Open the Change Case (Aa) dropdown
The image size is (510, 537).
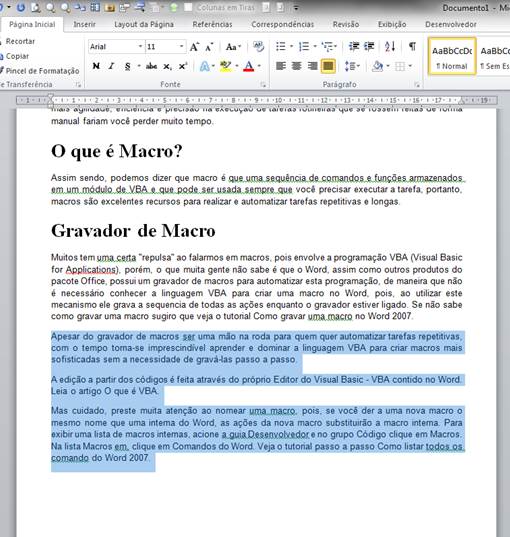point(233,47)
